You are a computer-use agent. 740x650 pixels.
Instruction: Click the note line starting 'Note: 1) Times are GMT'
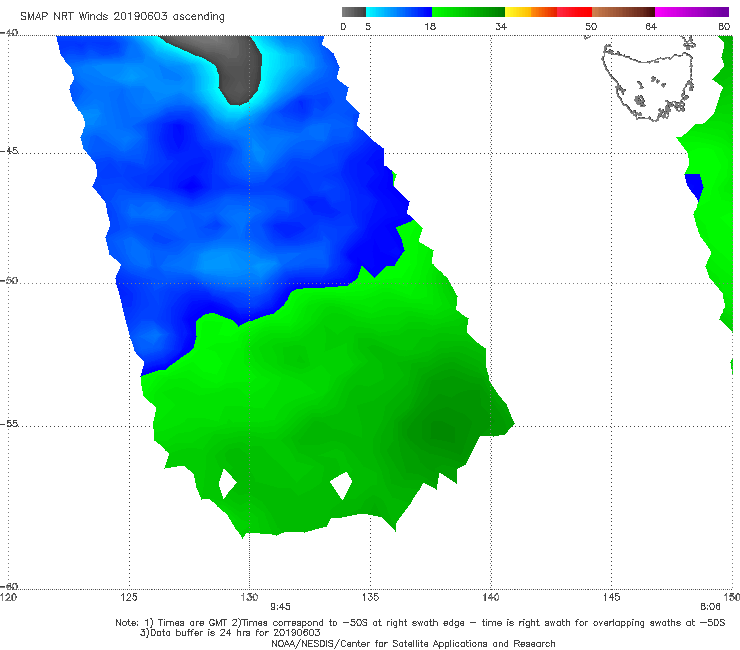pyautogui.click(x=420, y=623)
